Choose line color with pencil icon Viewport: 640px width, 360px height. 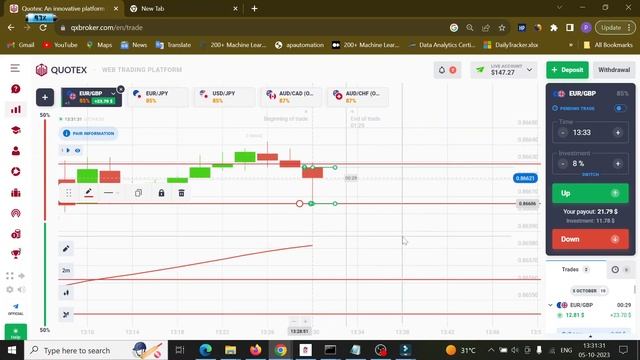pyautogui.click(x=89, y=193)
